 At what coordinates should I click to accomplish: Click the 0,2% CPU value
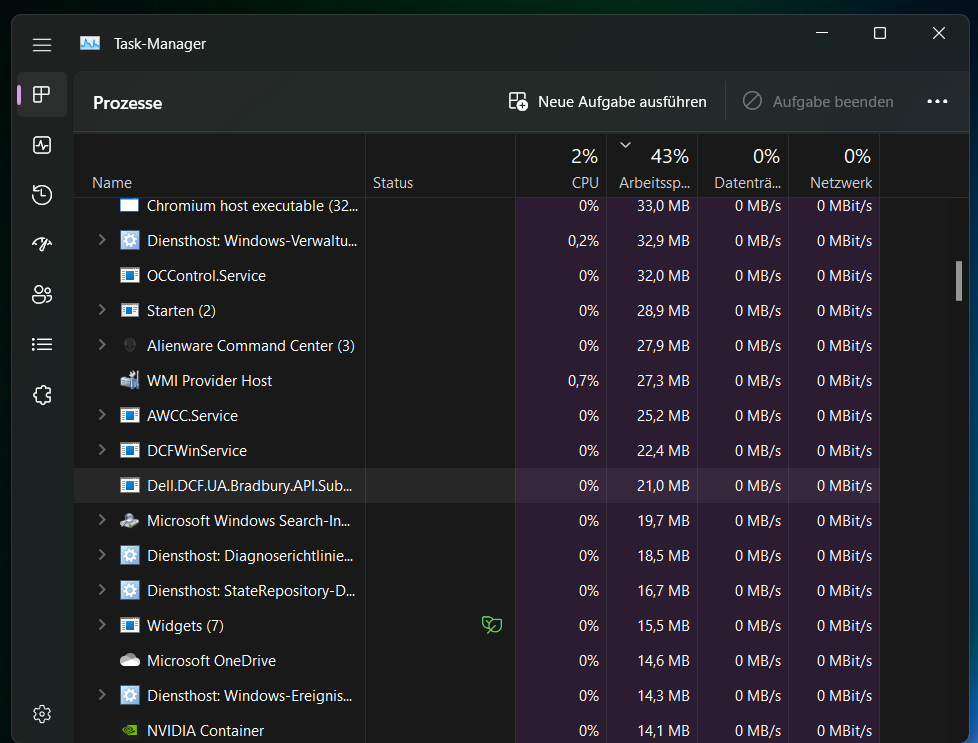583,241
